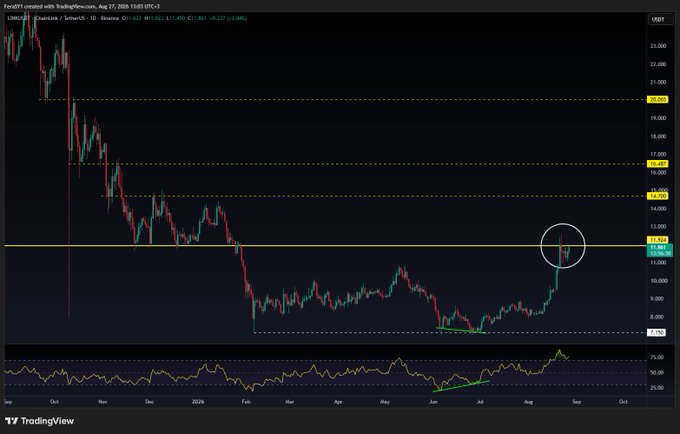Viewport: 680px width, 434px height.
Task: Click the 'created with TradingView.com' header text
Action: tap(59, 7)
